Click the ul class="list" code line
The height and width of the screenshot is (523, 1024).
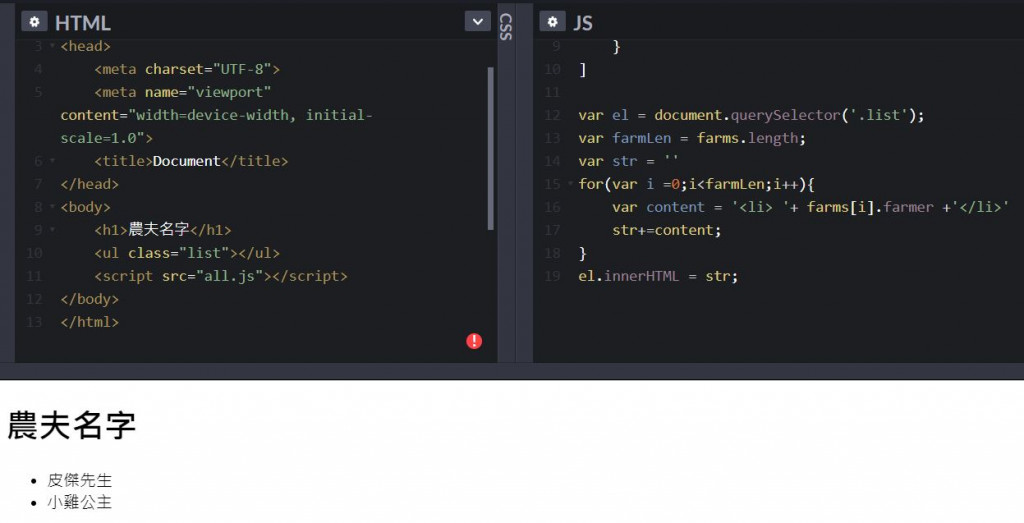(187, 253)
